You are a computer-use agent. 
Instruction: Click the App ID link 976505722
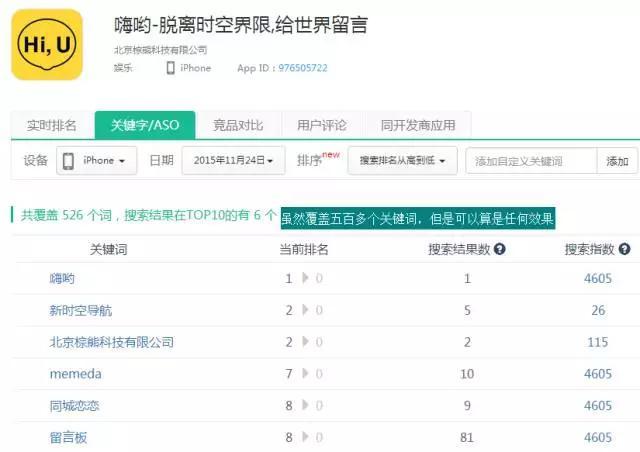(303, 68)
